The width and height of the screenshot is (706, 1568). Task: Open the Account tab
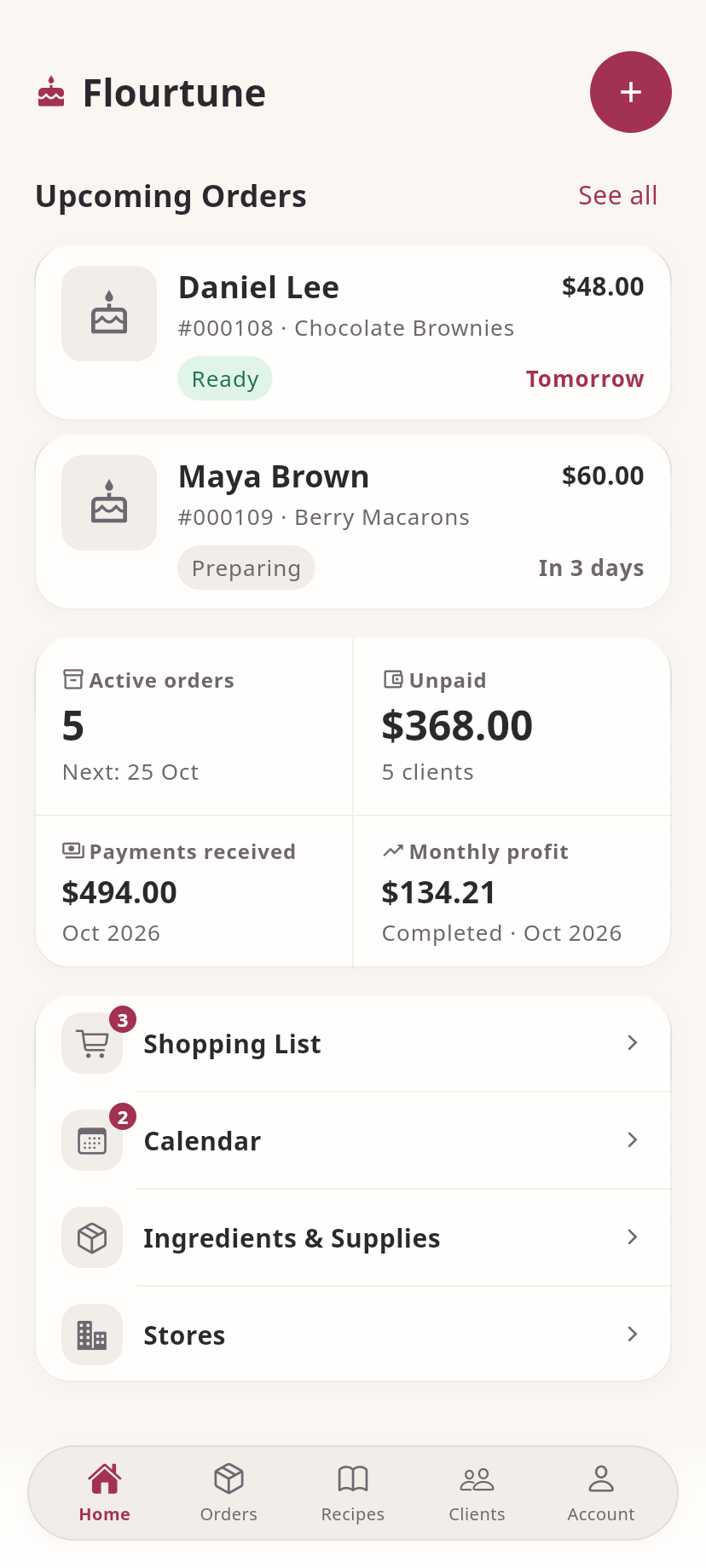tap(601, 1493)
